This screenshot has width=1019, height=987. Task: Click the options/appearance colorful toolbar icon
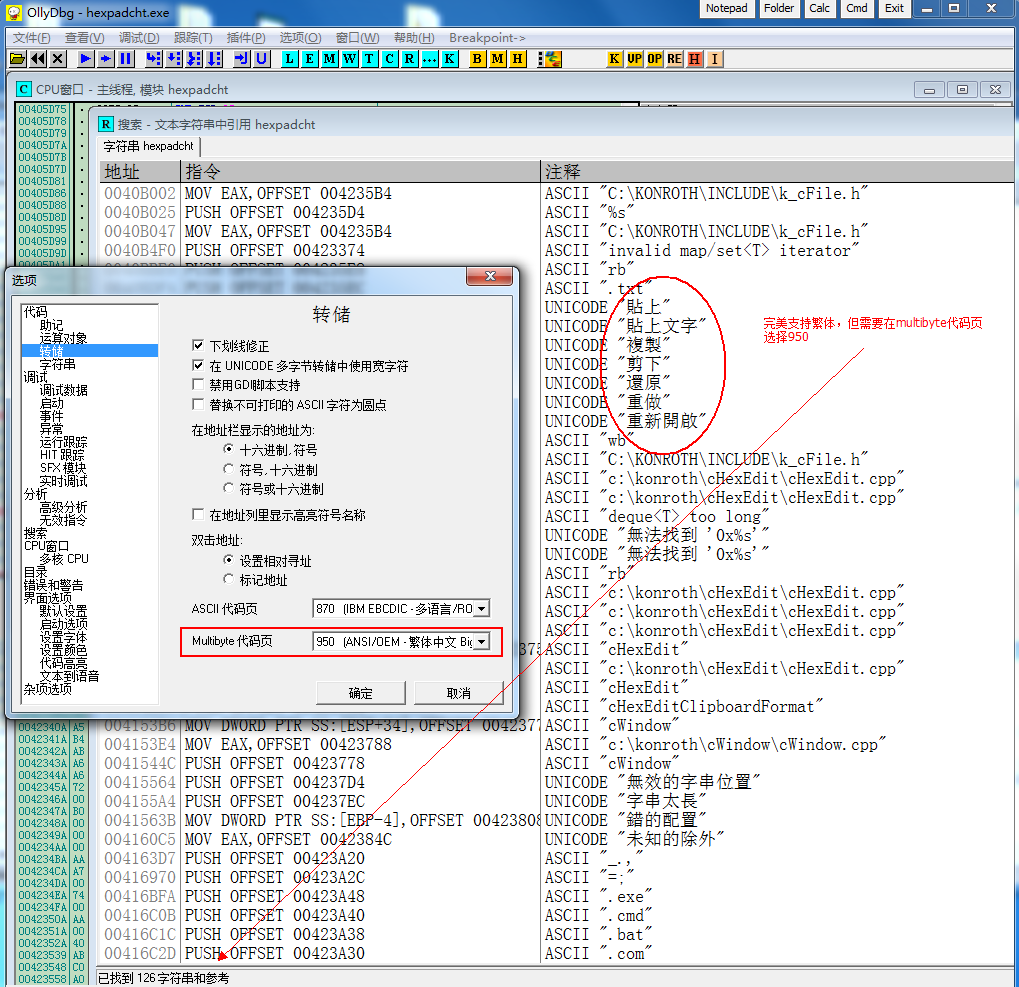point(550,59)
